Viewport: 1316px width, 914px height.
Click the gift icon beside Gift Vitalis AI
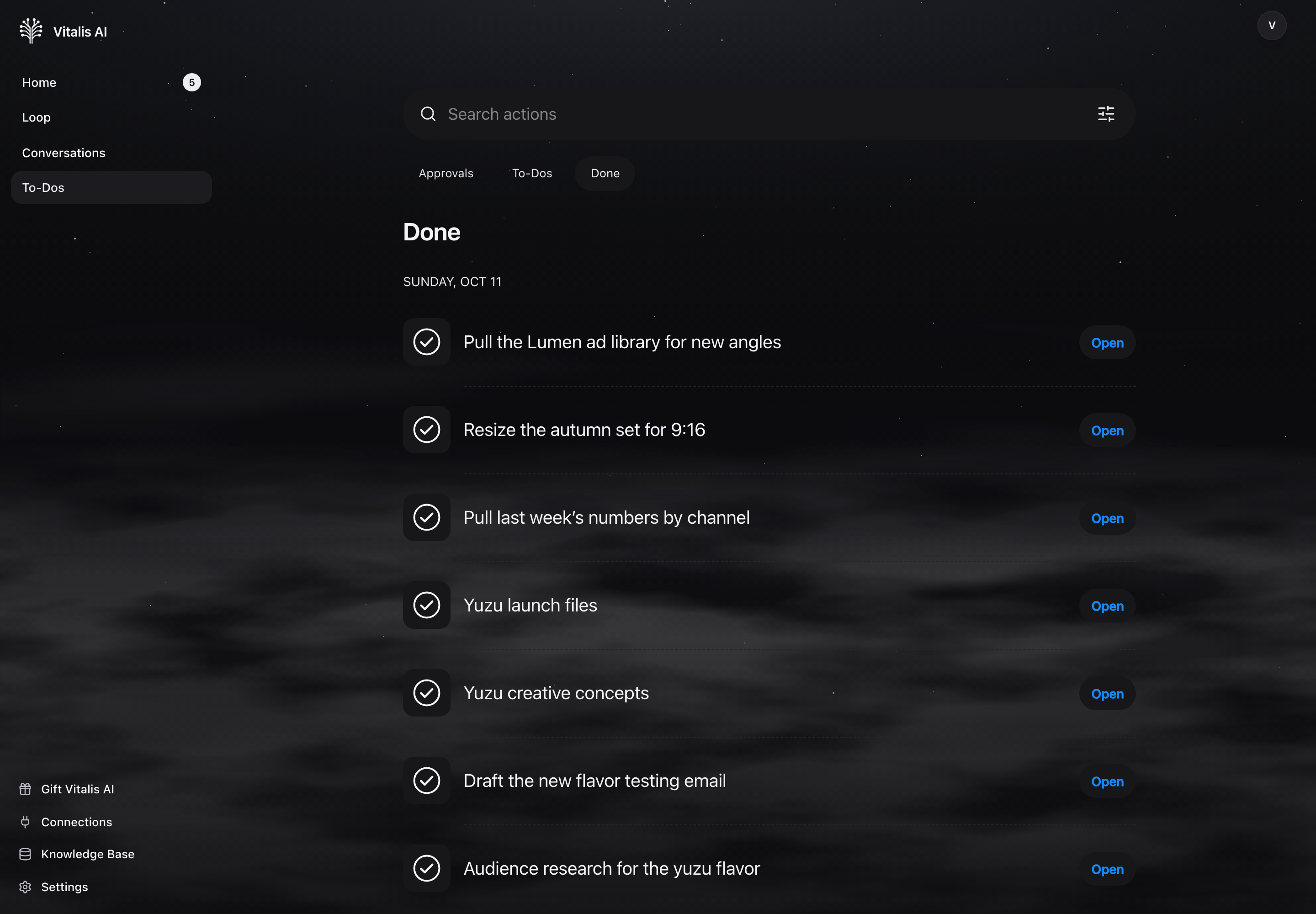pyautogui.click(x=25, y=789)
